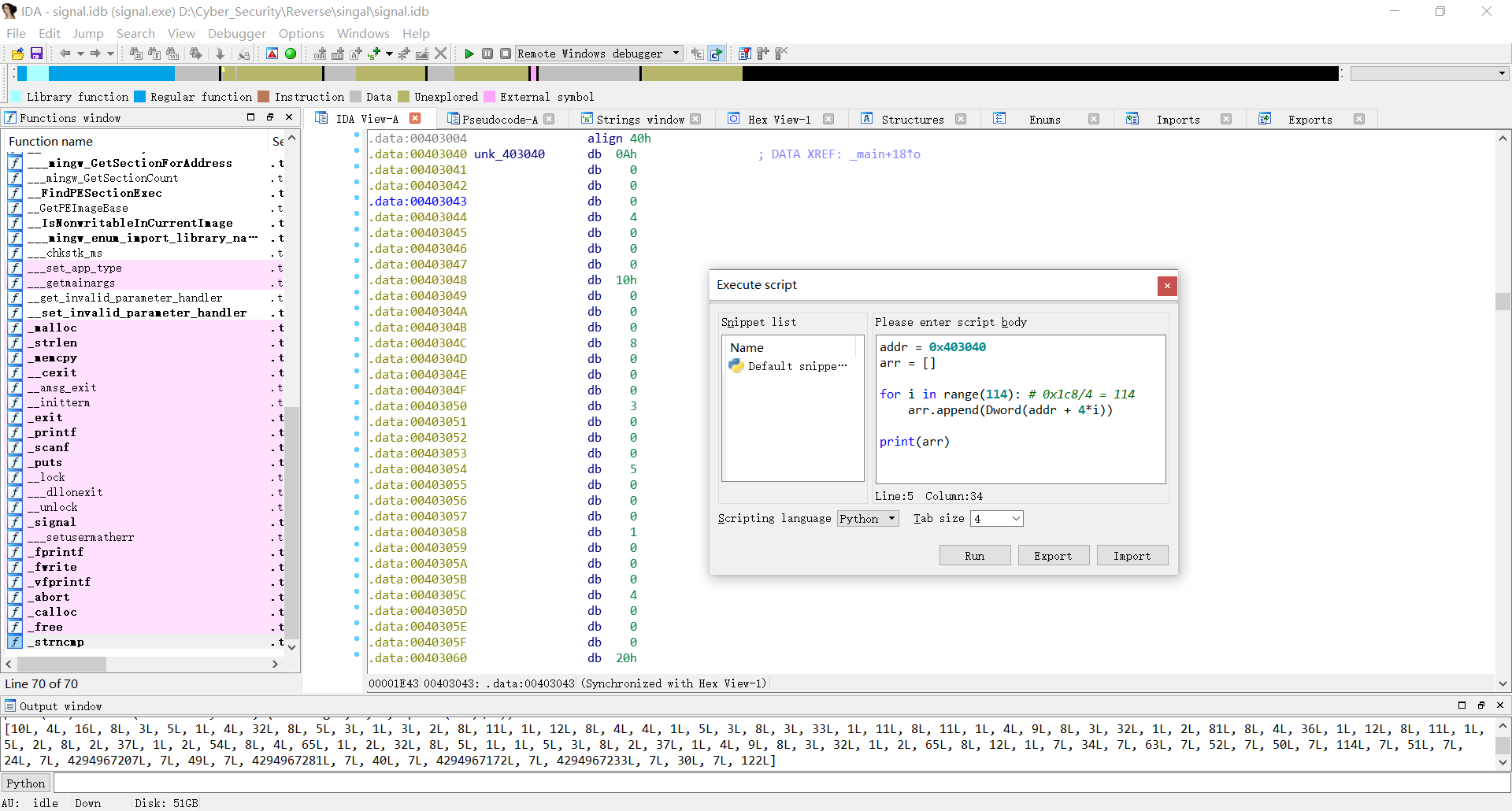Close the Strings window tab

pos(695,119)
